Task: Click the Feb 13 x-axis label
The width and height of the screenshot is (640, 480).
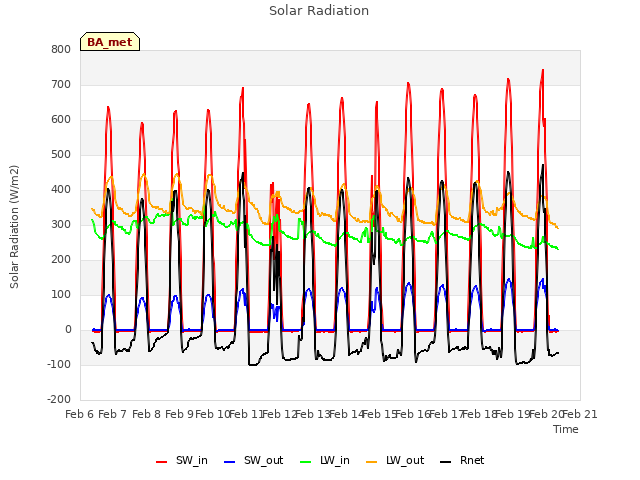Action: point(313,414)
